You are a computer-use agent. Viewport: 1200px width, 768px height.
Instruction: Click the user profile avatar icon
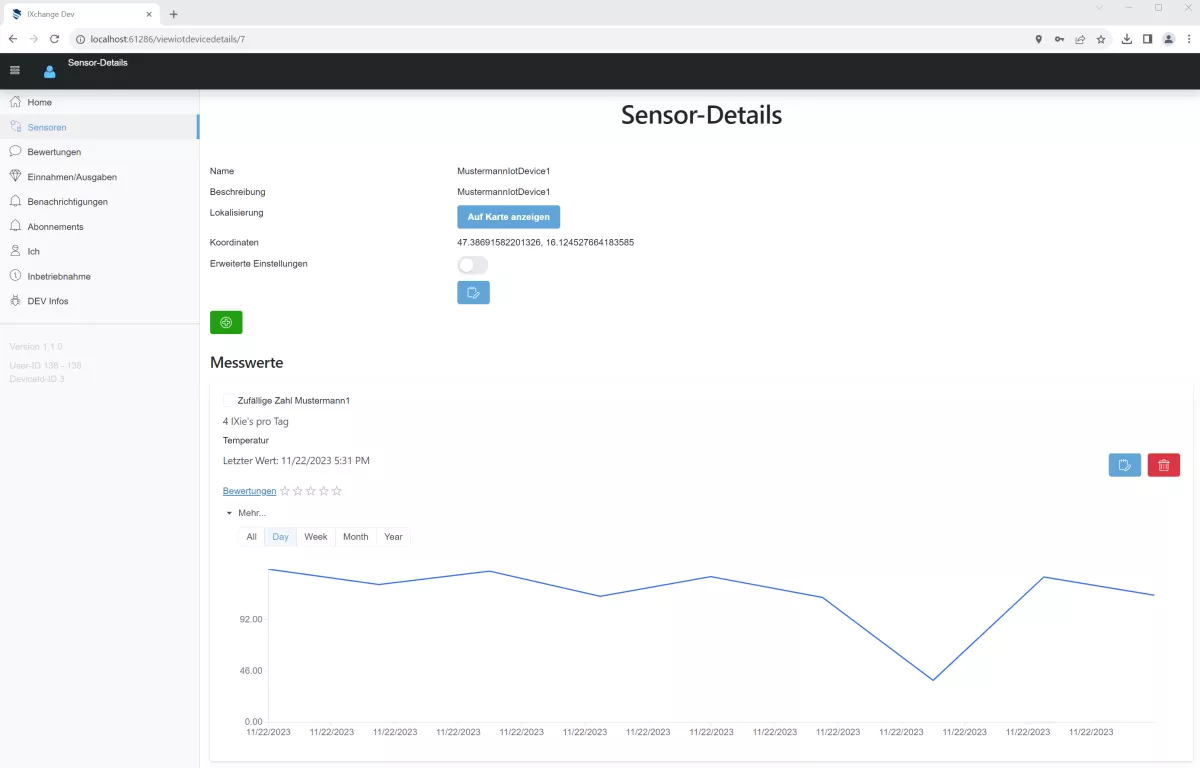pyautogui.click(x=49, y=71)
